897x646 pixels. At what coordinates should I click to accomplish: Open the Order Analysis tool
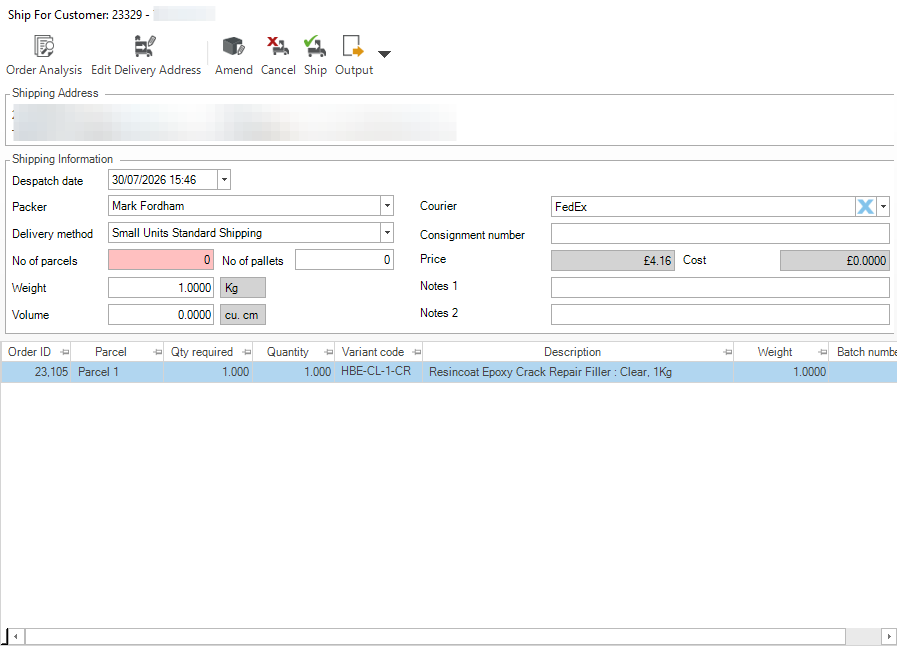44,56
